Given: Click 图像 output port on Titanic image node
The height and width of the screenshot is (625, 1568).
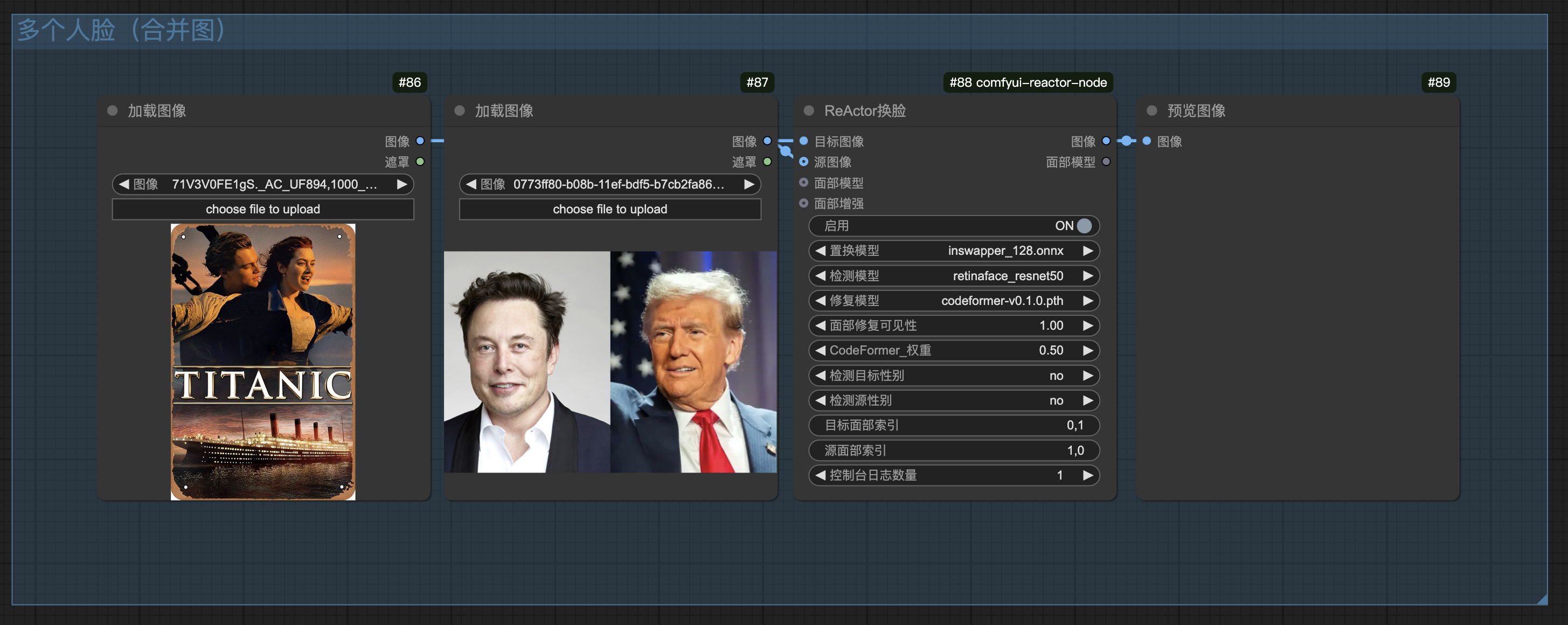Looking at the screenshot, I should tap(420, 141).
